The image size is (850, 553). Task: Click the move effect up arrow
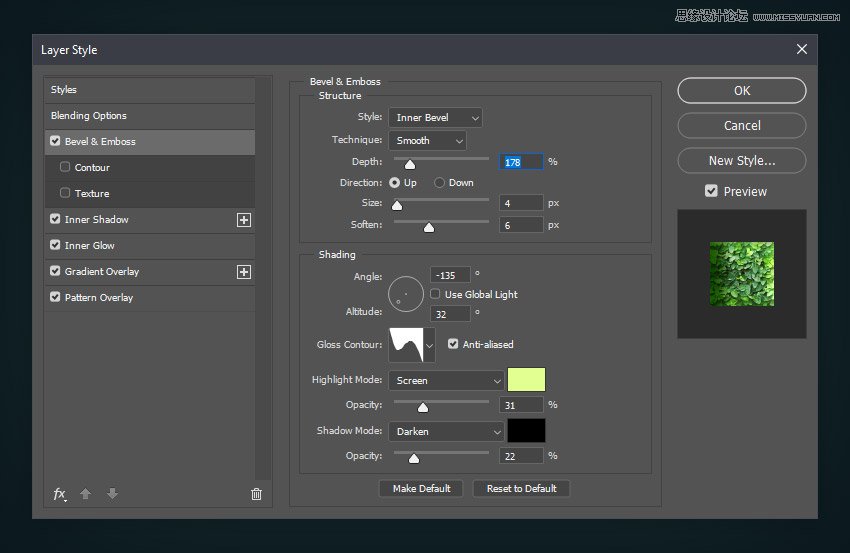point(86,494)
